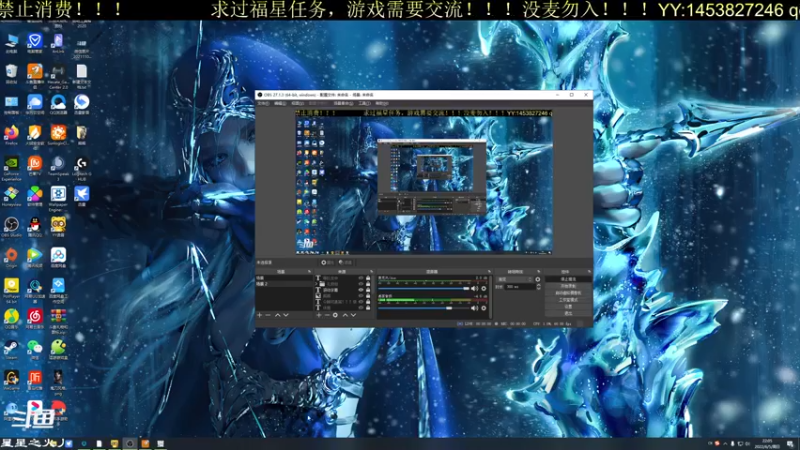This screenshot has height=450, width=800.
Task: Open the 编辑 (Edit) menu in OBS
Action: pyautogui.click(x=280, y=103)
